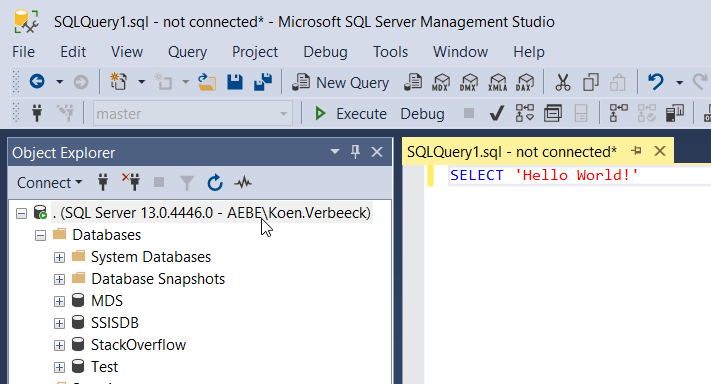Screen dimensions: 711x384
Task: Click the New Project icon
Action: click(119, 82)
